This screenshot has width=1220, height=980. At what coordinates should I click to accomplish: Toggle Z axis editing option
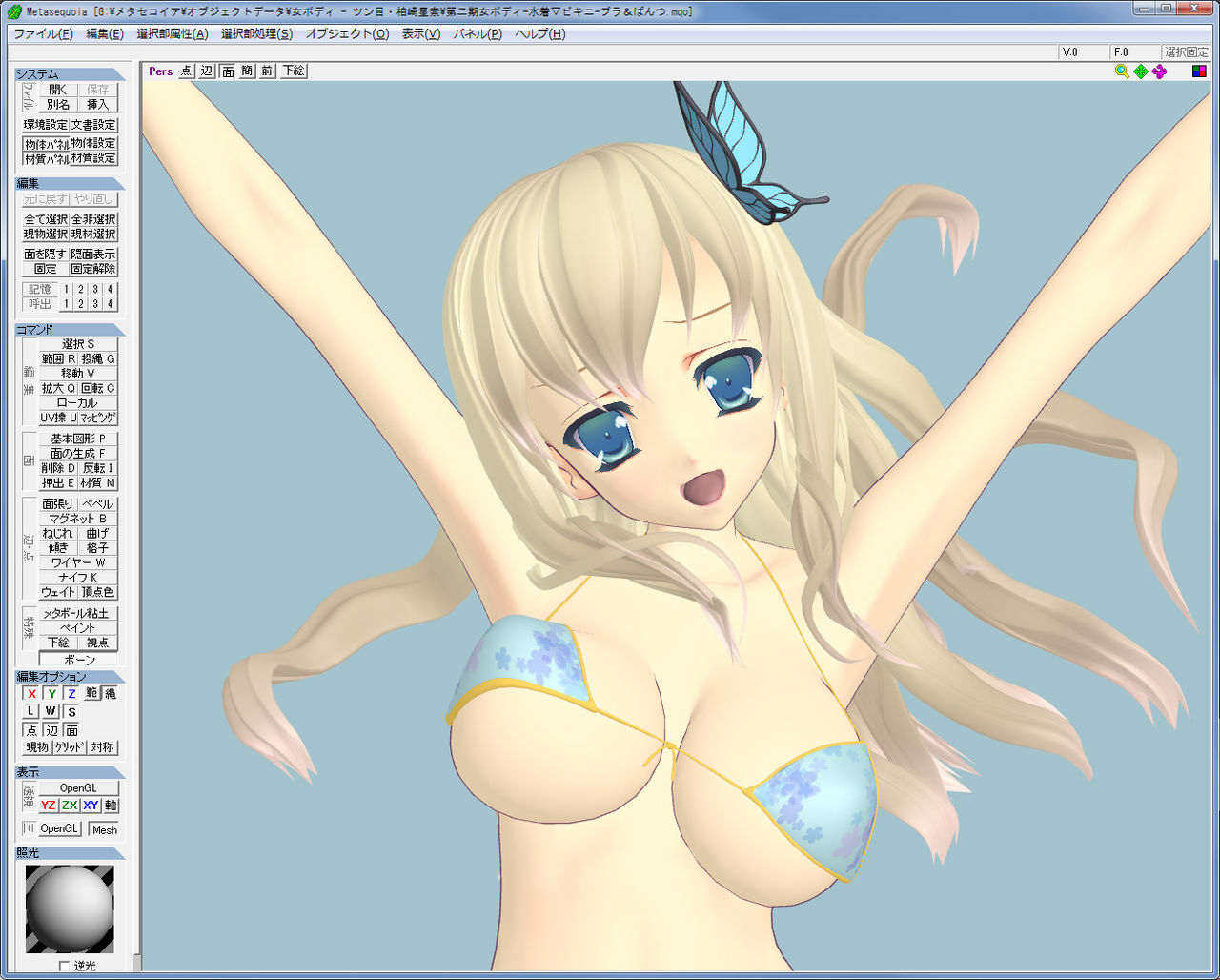click(71, 694)
